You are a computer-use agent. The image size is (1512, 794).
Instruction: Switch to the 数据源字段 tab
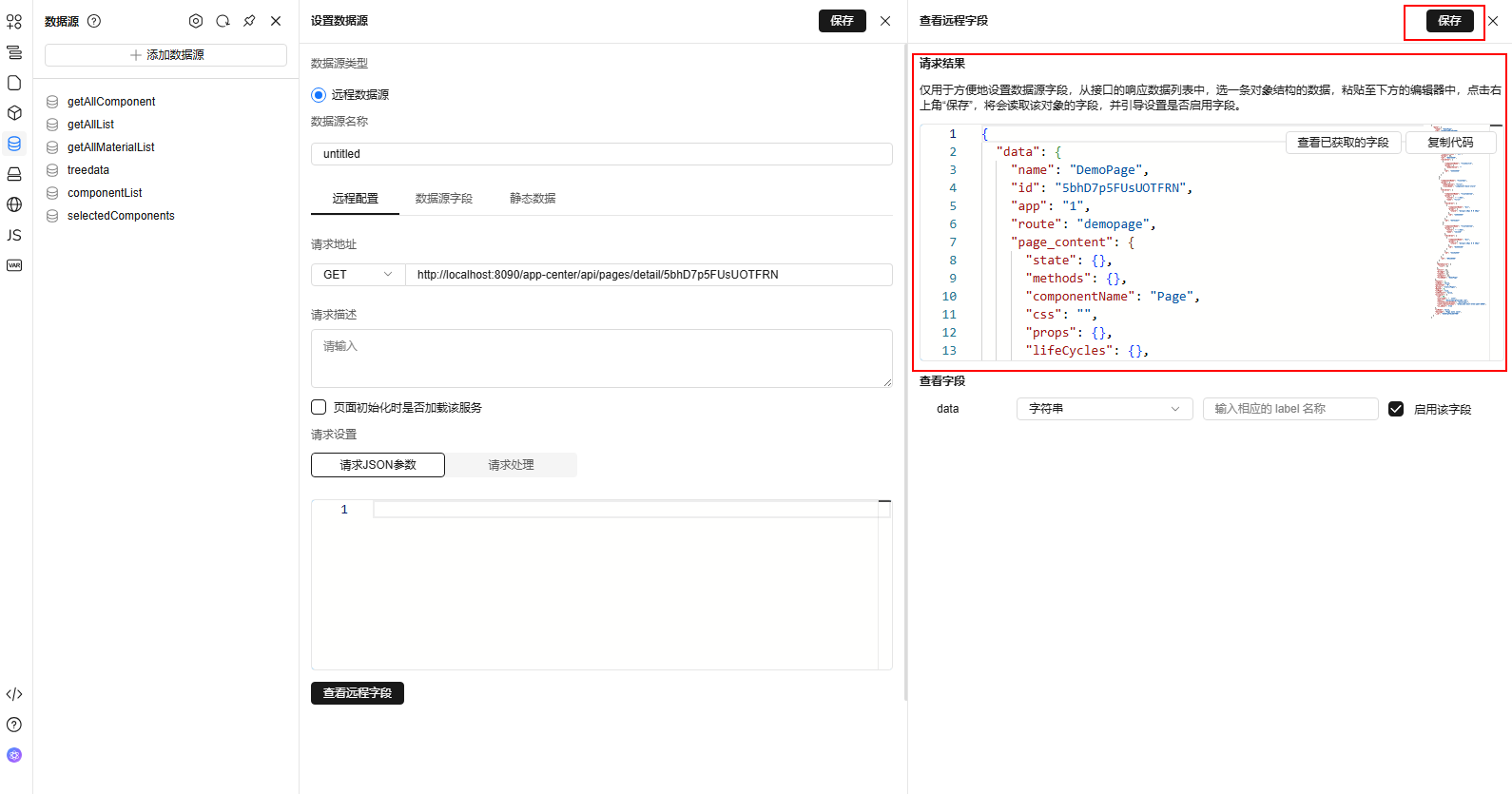tap(444, 199)
